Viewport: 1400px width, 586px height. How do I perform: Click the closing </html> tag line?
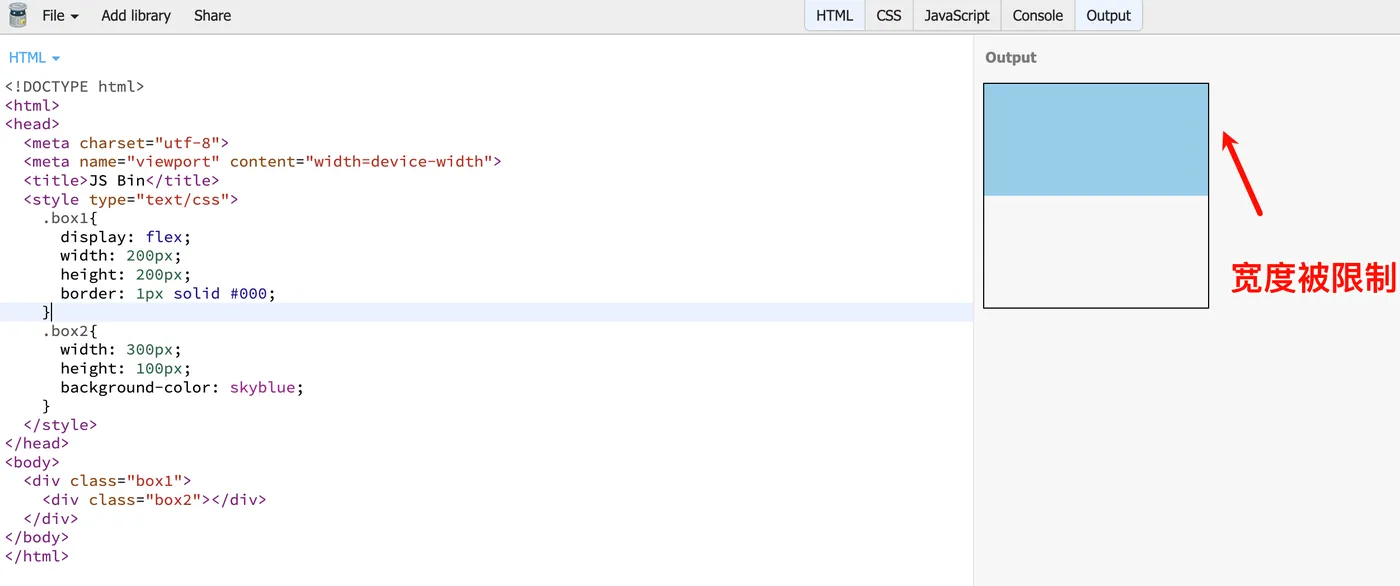pyautogui.click(x=37, y=557)
